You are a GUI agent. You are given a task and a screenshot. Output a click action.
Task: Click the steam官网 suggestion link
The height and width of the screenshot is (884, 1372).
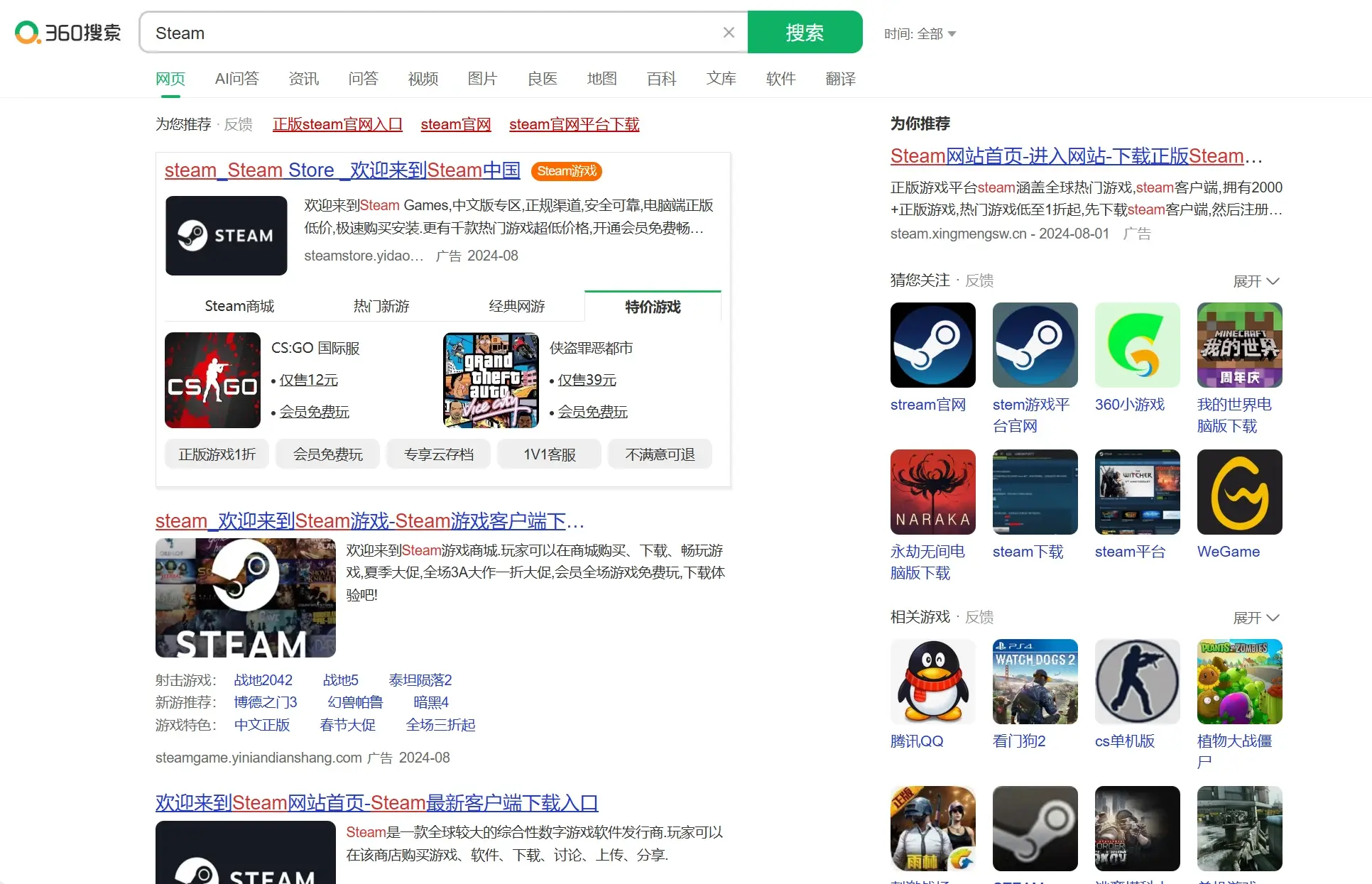pyautogui.click(x=456, y=124)
